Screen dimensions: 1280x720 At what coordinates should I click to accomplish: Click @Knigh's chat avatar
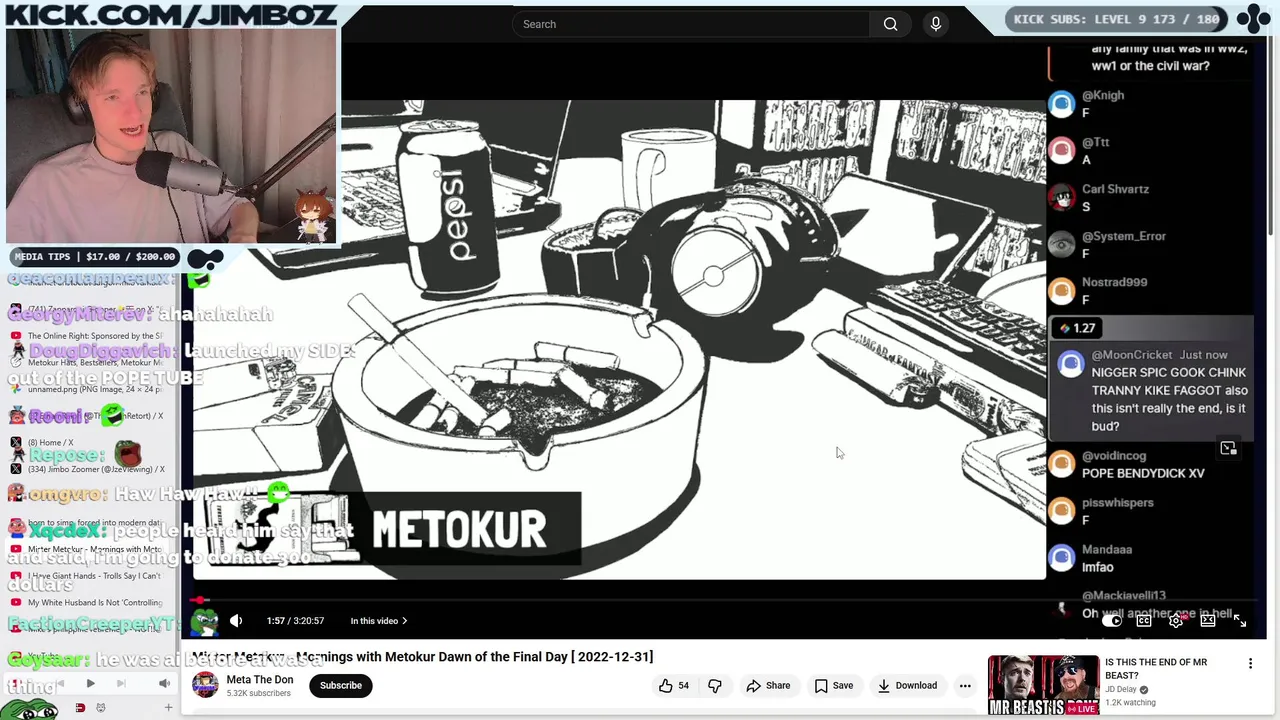point(1061,103)
